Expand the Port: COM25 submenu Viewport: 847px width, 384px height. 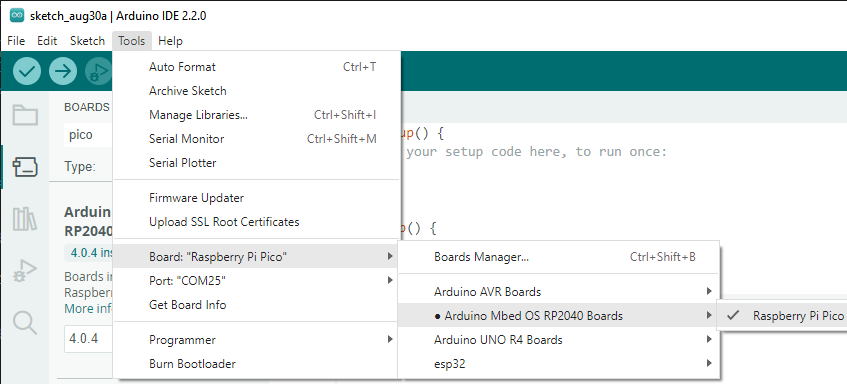(x=257, y=280)
